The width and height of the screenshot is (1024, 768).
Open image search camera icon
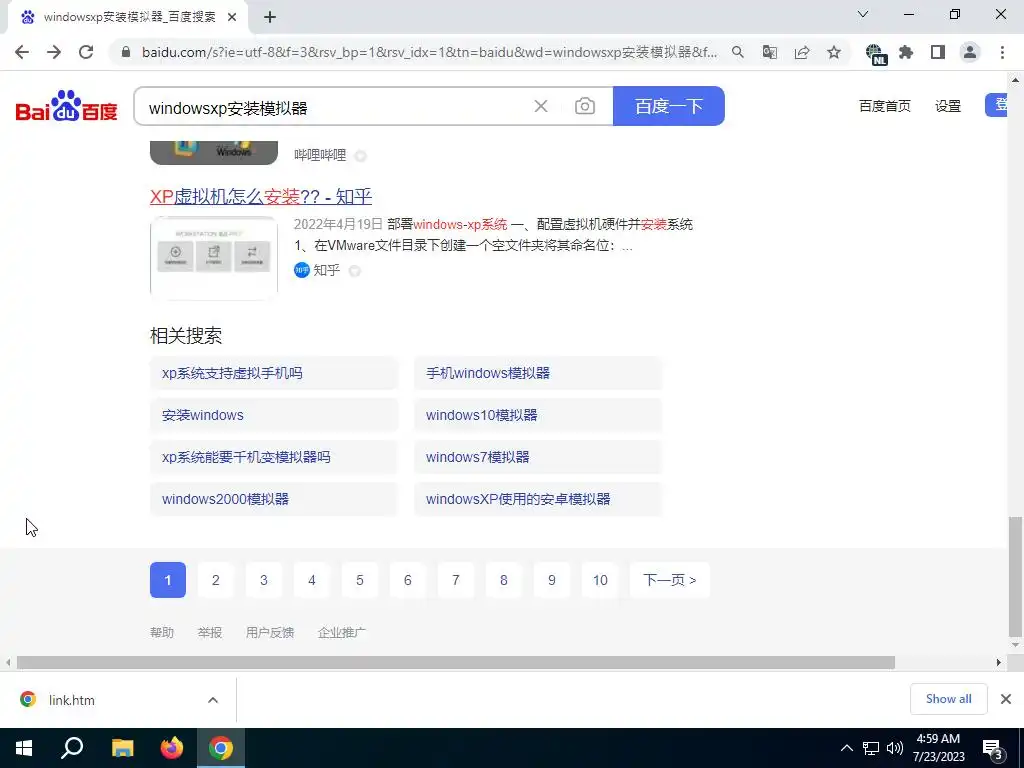(584, 106)
